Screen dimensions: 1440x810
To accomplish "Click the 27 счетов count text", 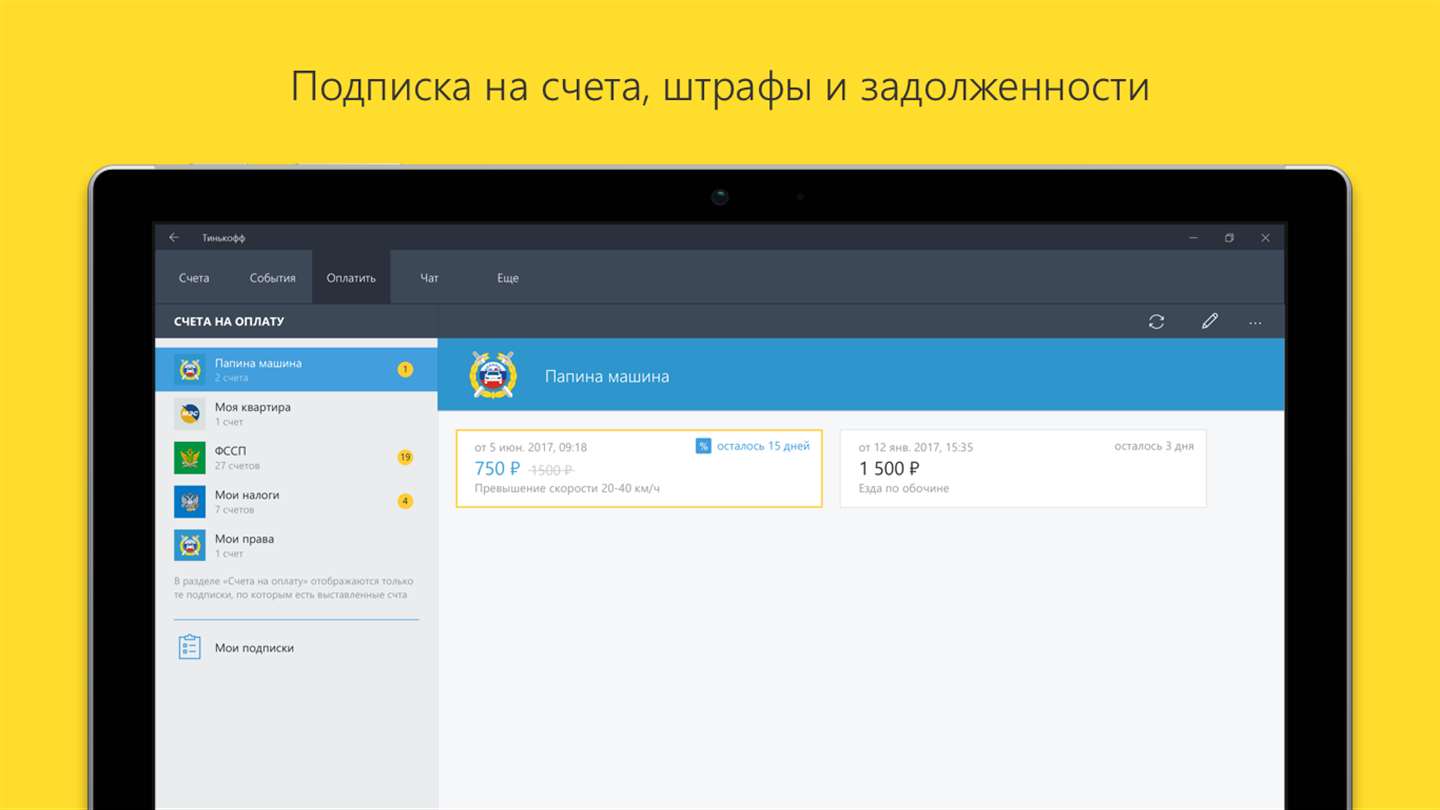I will (x=237, y=466).
